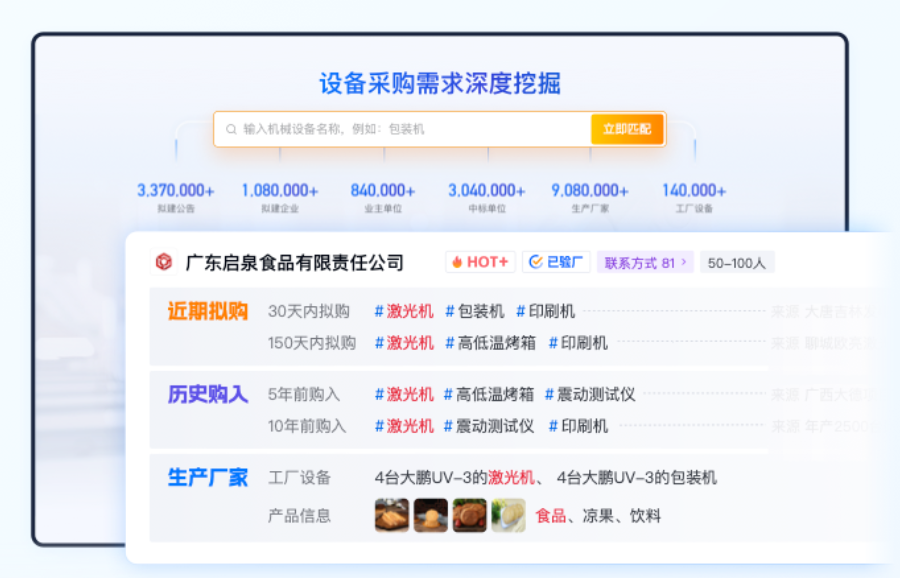Click the 立即匹配 button
Screen dimensions: 900x578
point(627,129)
